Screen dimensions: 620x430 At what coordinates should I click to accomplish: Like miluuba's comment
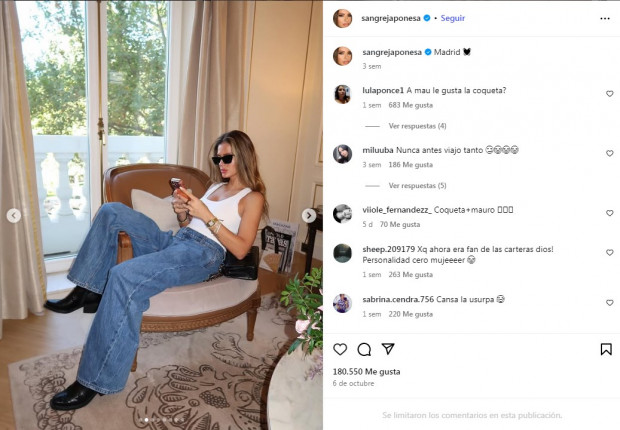[x=609, y=153]
